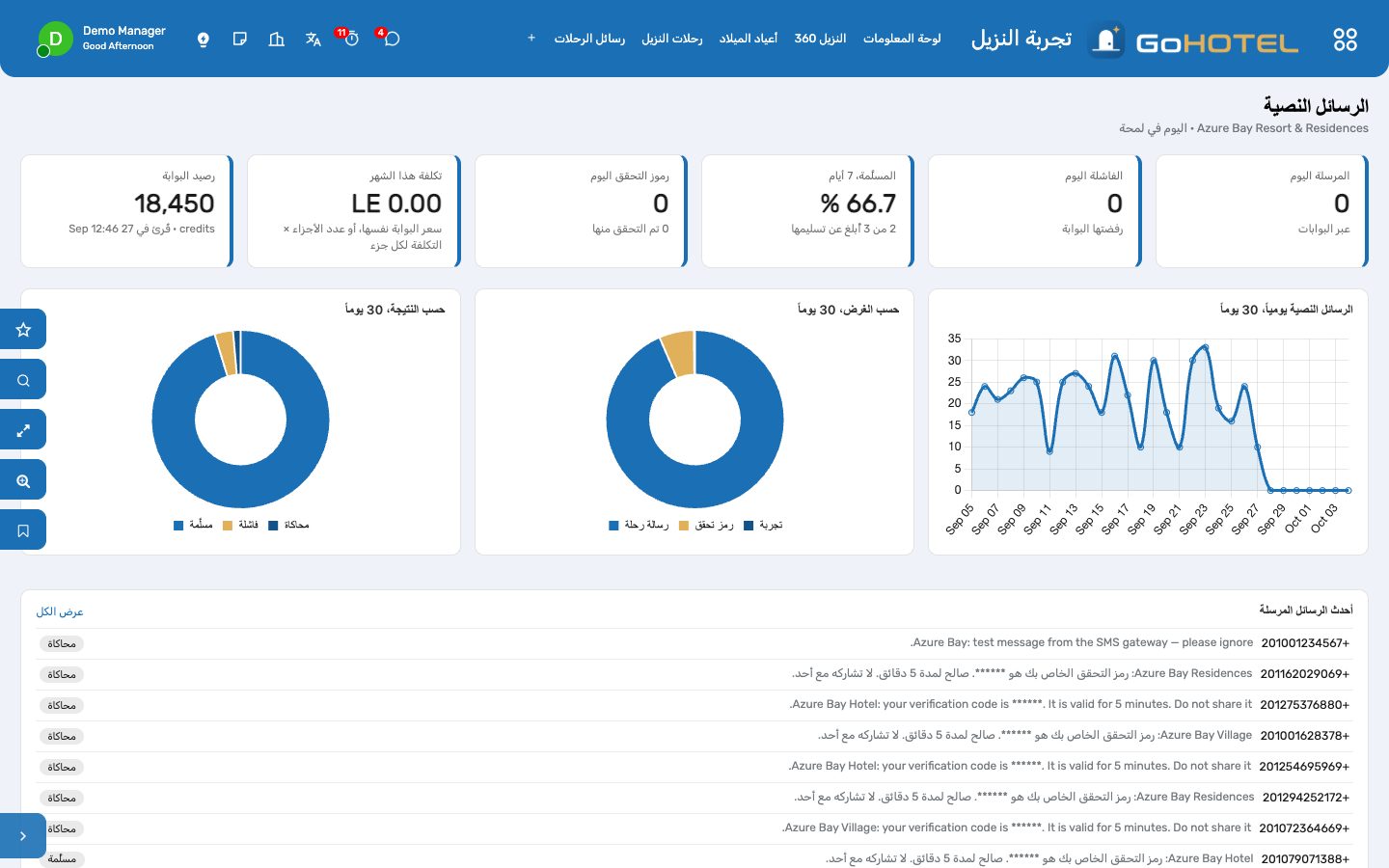Click the Demo Manager user name

[x=124, y=31]
